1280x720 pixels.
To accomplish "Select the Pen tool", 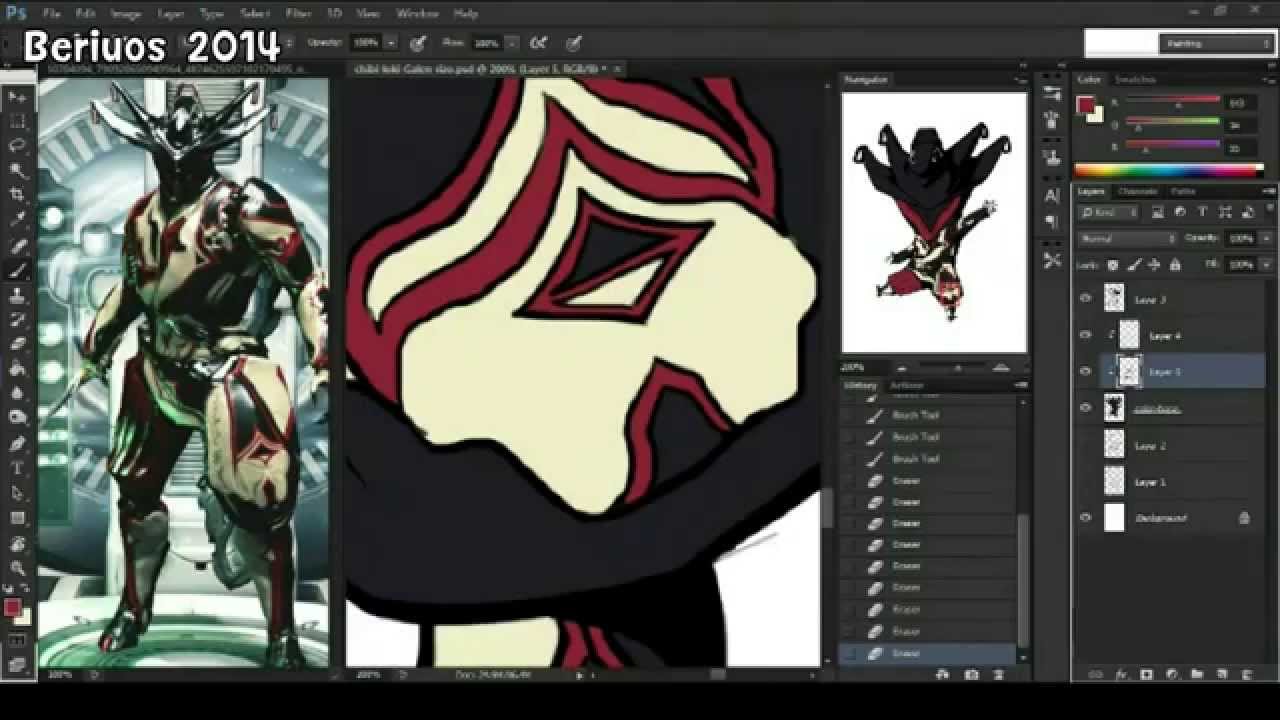I will pyautogui.click(x=18, y=443).
